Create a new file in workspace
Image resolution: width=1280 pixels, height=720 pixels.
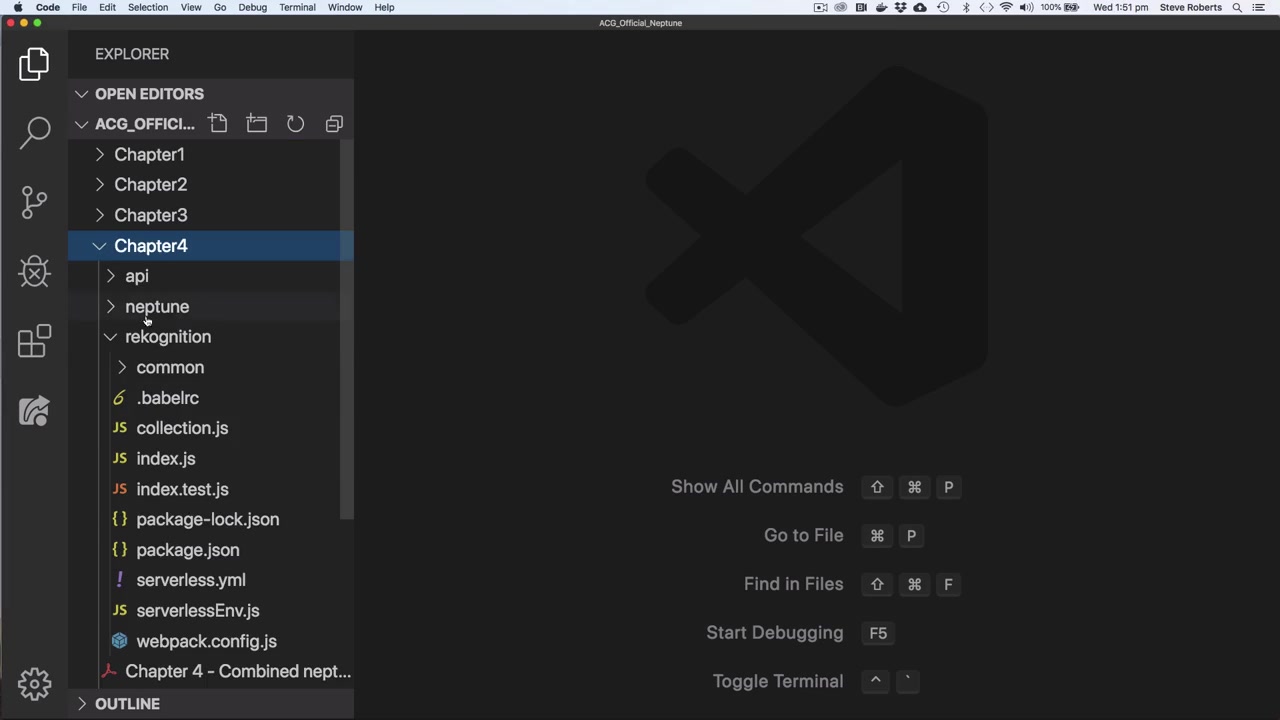coord(218,124)
